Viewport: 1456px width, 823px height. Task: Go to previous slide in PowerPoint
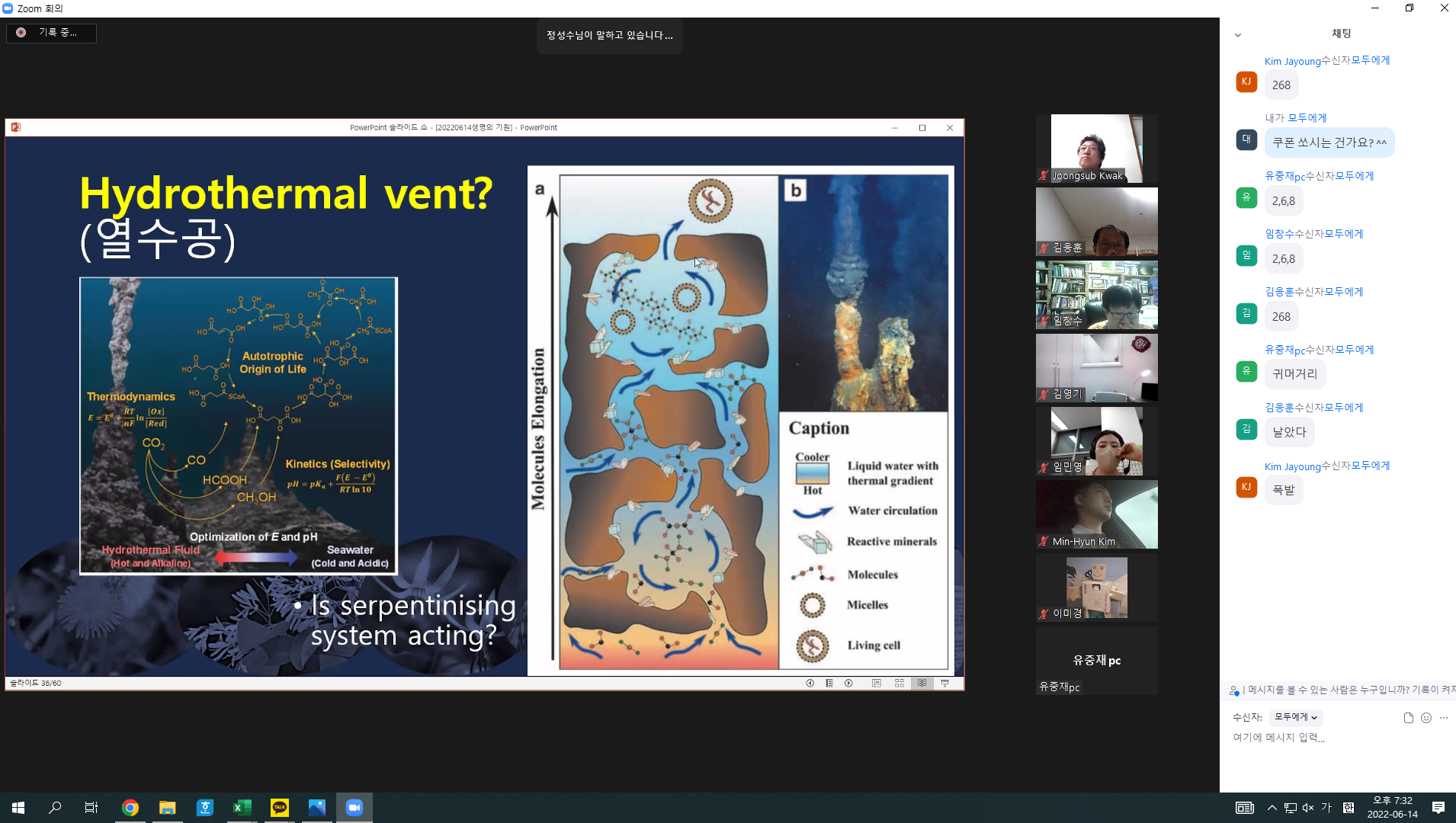(810, 684)
